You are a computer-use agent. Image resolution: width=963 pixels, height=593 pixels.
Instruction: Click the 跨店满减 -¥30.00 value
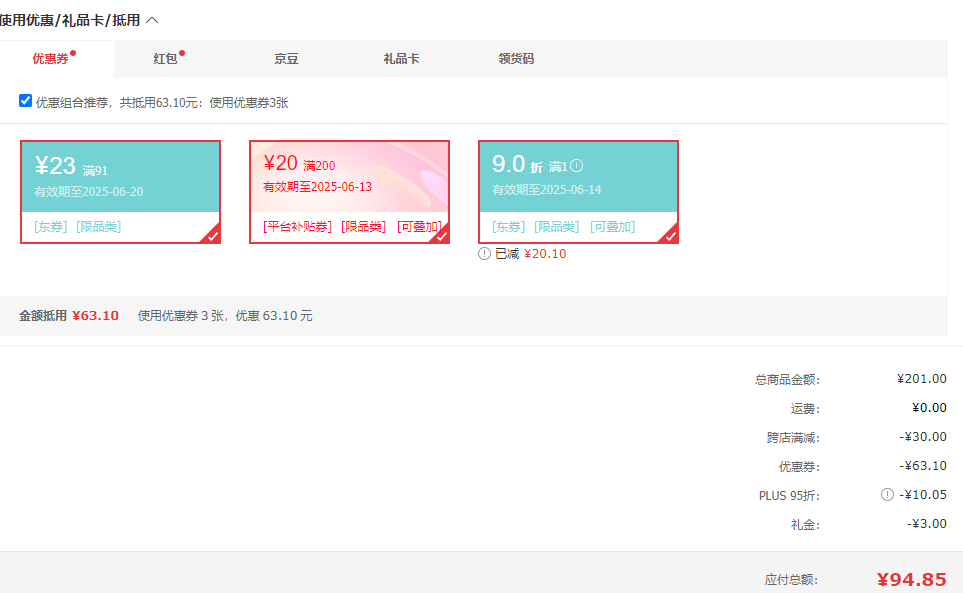click(x=923, y=436)
